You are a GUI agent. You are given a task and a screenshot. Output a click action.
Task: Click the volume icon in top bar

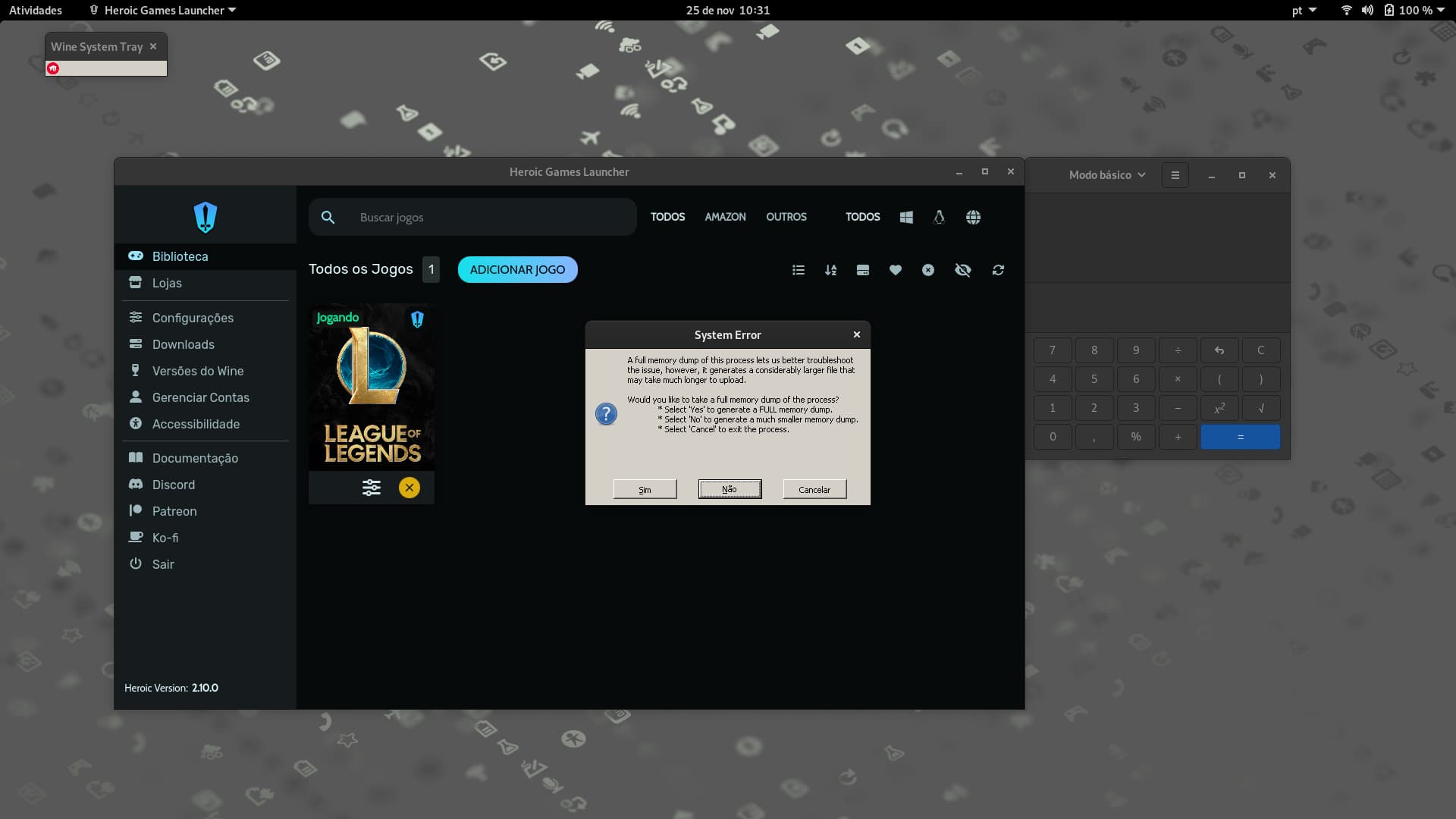point(1367,11)
